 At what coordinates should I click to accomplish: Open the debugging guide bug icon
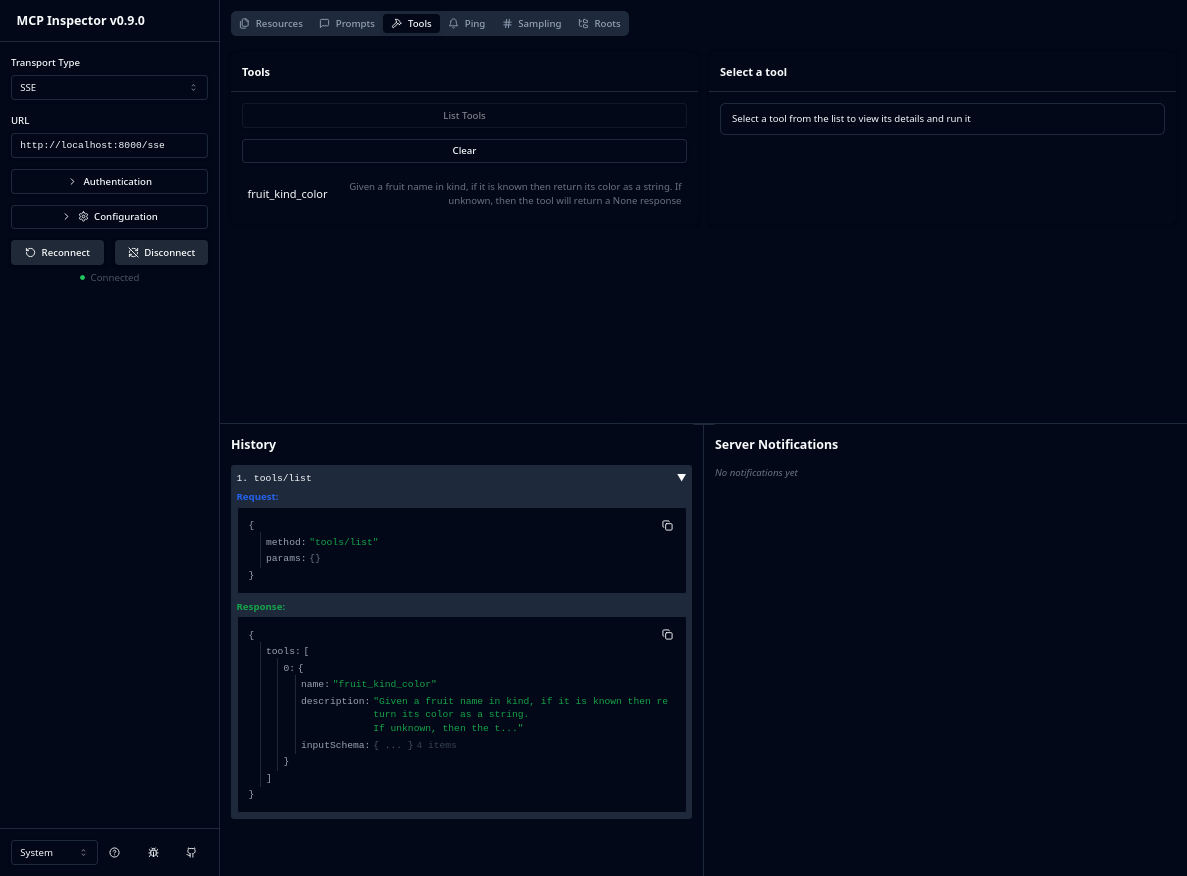click(x=153, y=853)
